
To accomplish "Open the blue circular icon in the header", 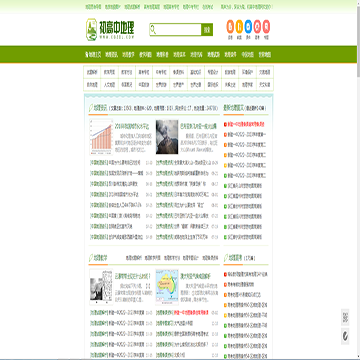I will tap(248, 27).
